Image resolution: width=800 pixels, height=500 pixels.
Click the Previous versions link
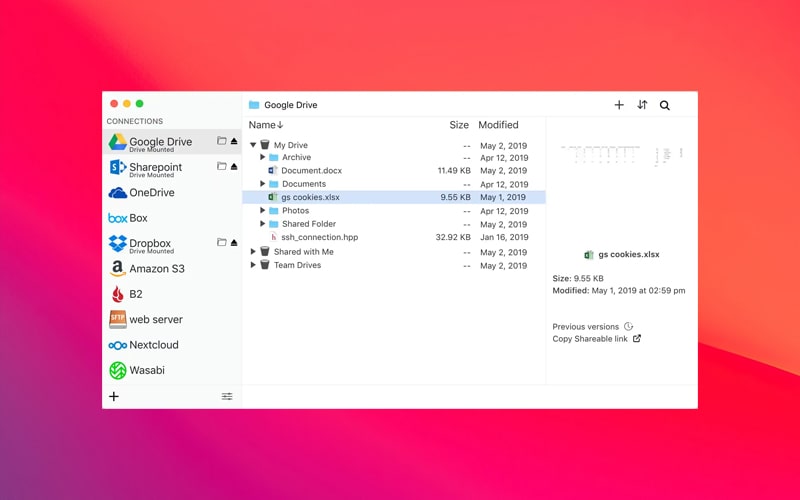pos(586,327)
